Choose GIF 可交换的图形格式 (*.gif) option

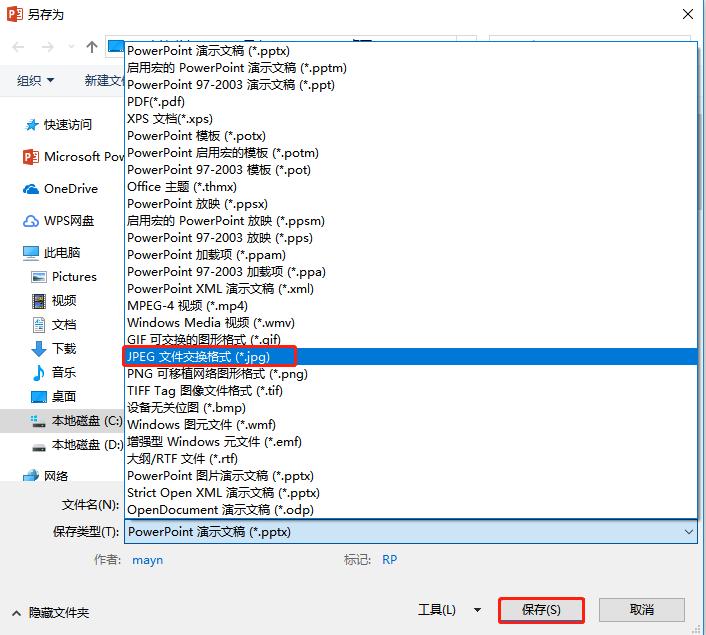click(411, 340)
